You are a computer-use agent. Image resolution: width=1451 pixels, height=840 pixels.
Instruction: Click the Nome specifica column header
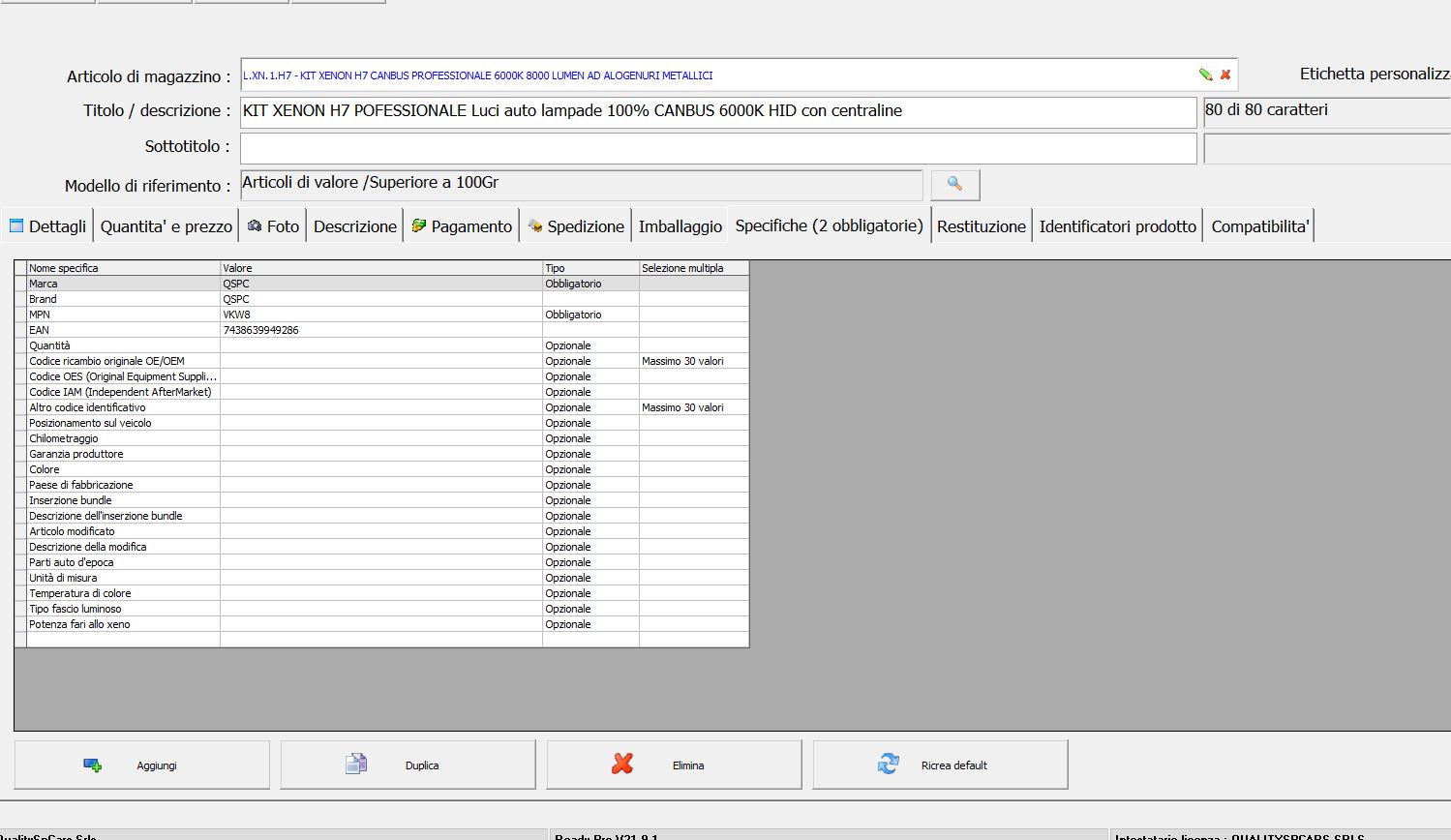click(123, 268)
